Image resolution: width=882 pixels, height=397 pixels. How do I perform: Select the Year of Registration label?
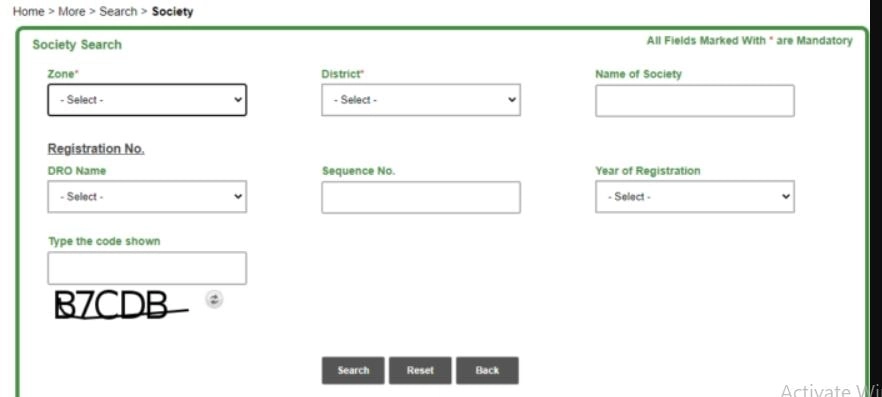(x=648, y=170)
